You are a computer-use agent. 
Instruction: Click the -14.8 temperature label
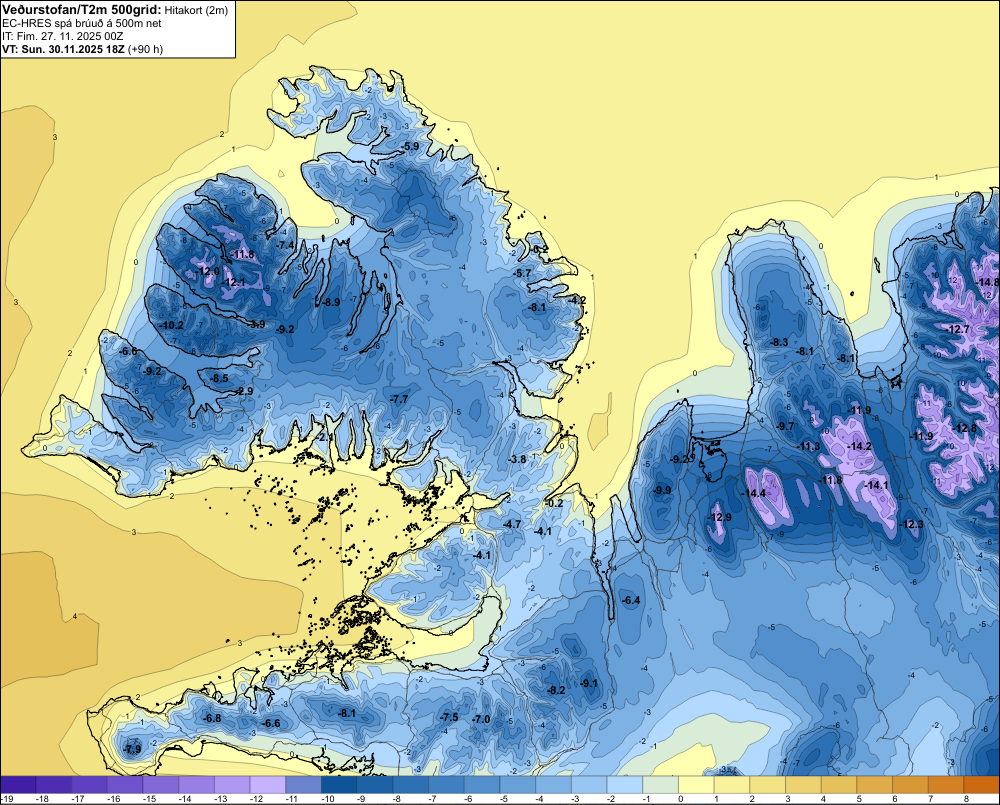pos(987,282)
